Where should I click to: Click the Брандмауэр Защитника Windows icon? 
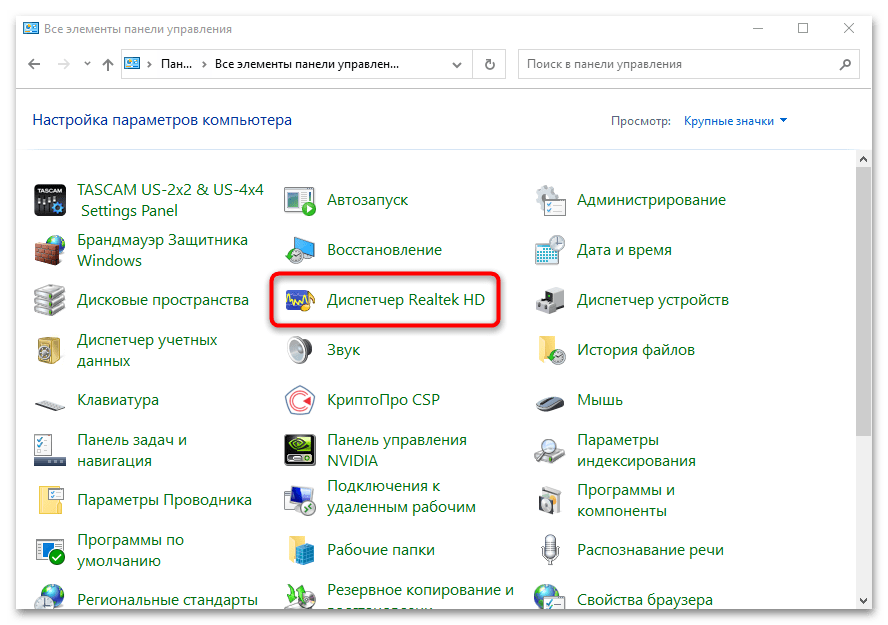[50, 250]
